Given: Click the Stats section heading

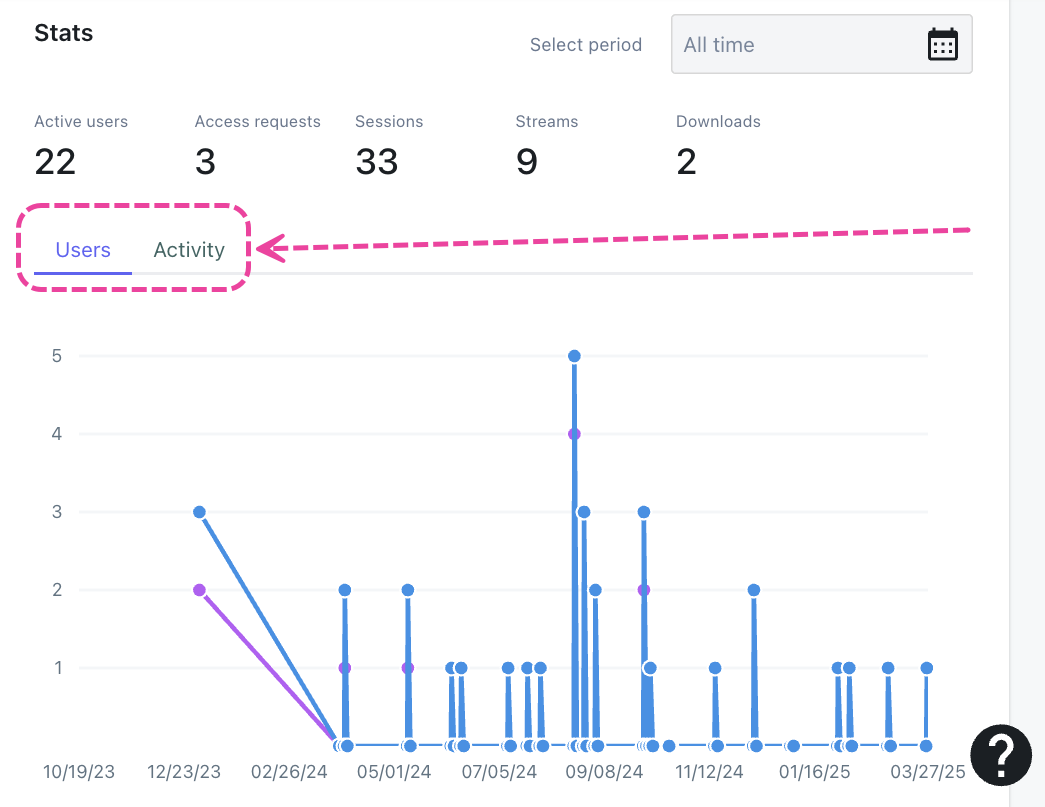Looking at the screenshot, I should (64, 33).
